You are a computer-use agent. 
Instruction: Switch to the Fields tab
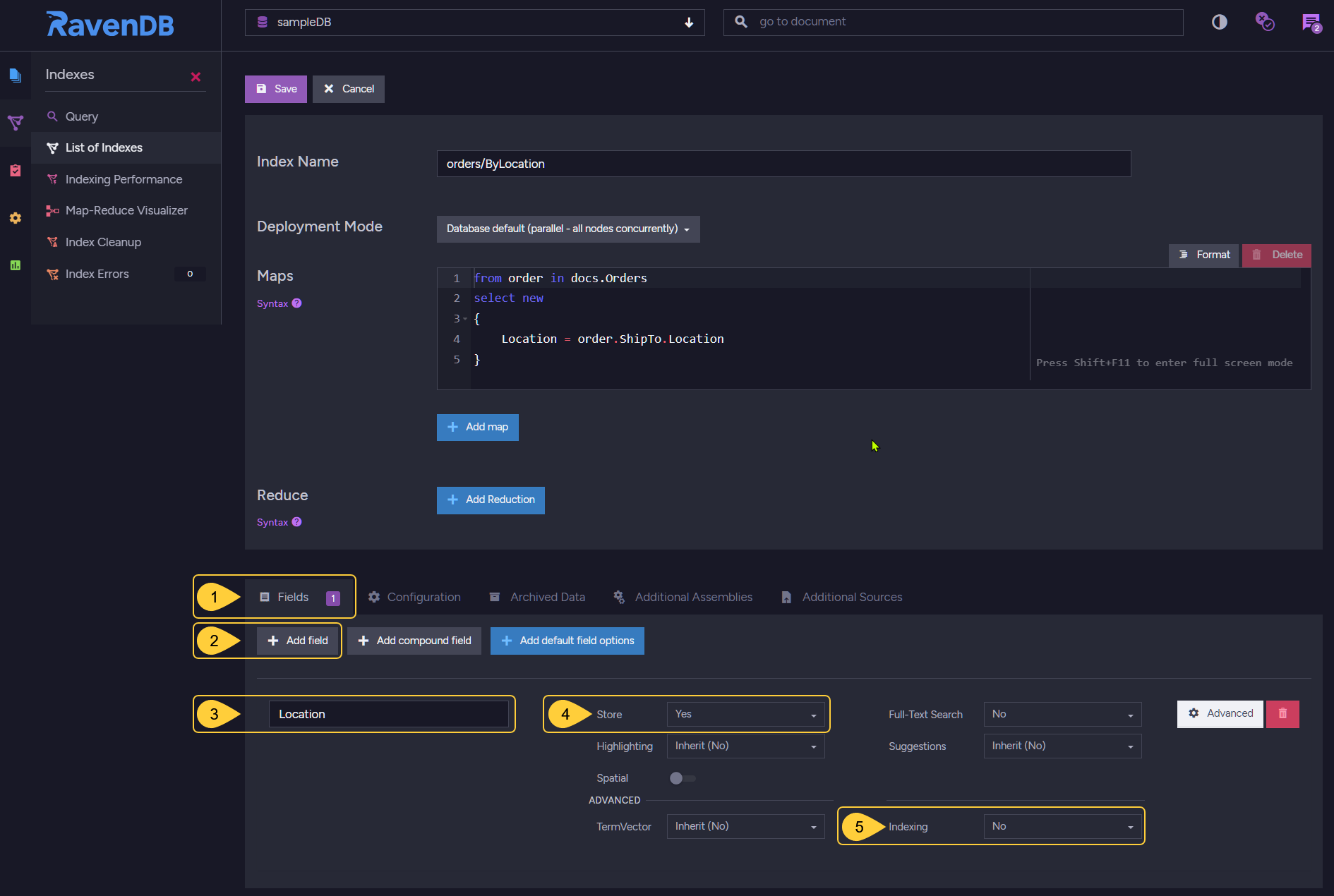click(300, 598)
